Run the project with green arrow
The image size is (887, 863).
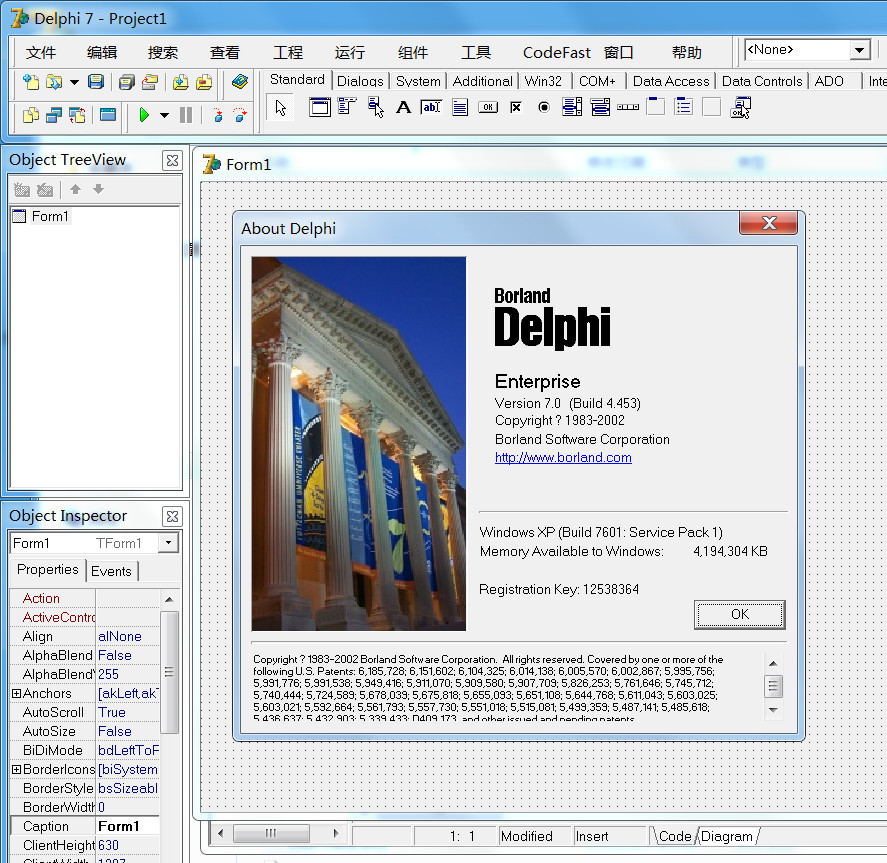(144, 115)
